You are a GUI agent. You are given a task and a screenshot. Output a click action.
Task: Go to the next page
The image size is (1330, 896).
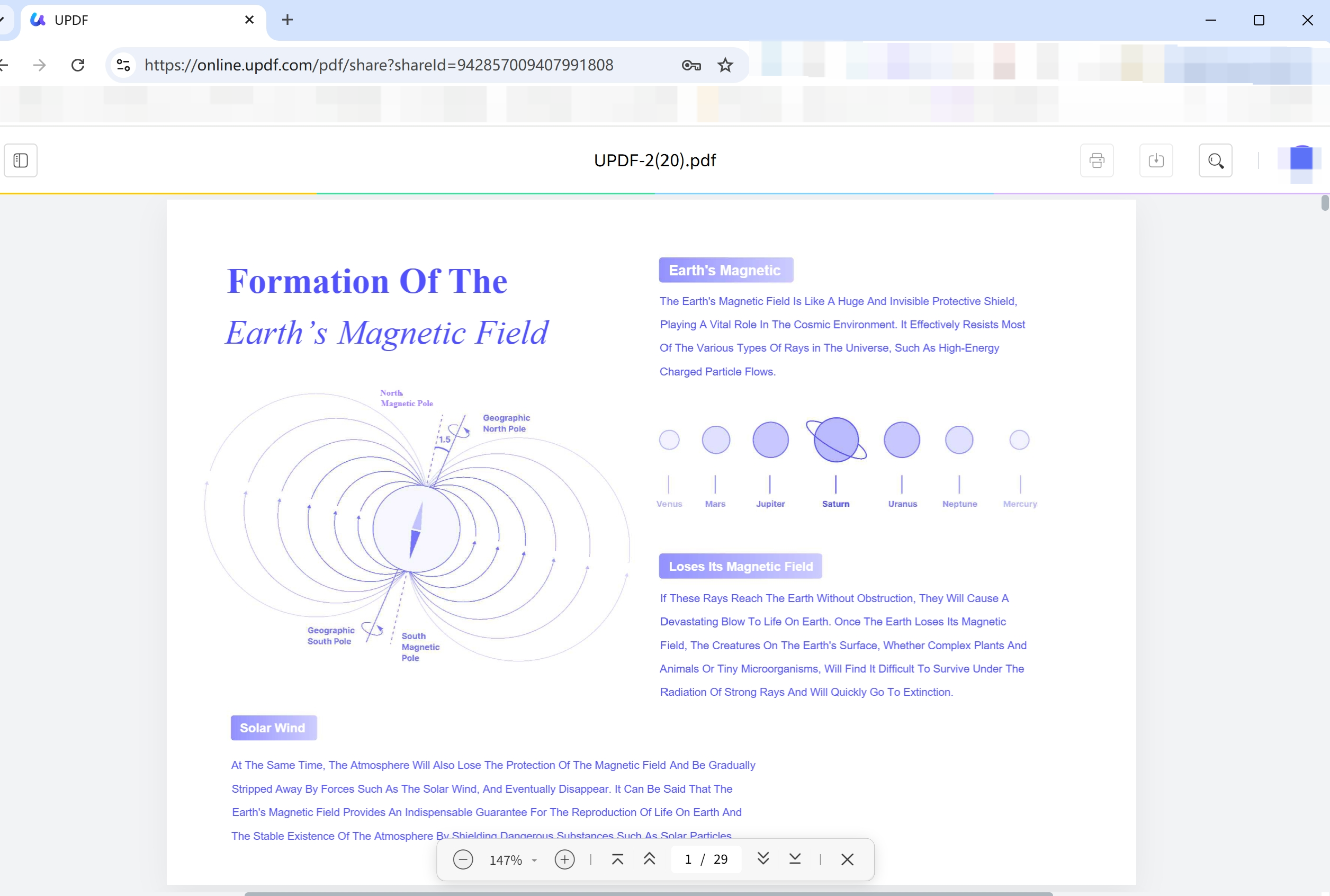pos(763,859)
